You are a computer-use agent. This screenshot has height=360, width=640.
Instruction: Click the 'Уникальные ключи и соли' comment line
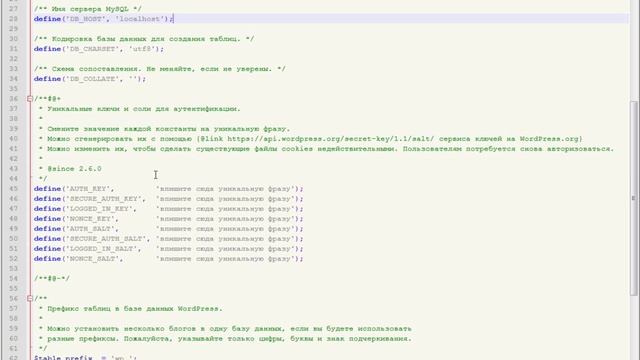coord(144,109)
